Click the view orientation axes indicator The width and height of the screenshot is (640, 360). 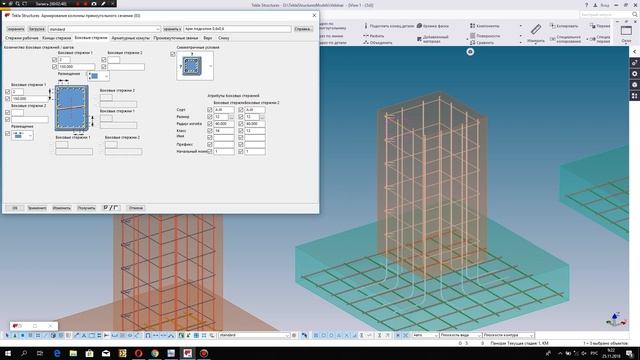pos(617,319)
